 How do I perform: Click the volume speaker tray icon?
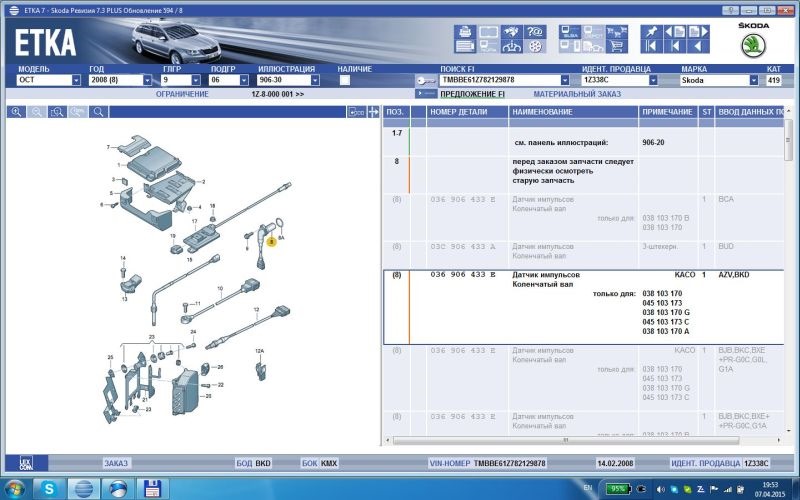pos(662,489)
